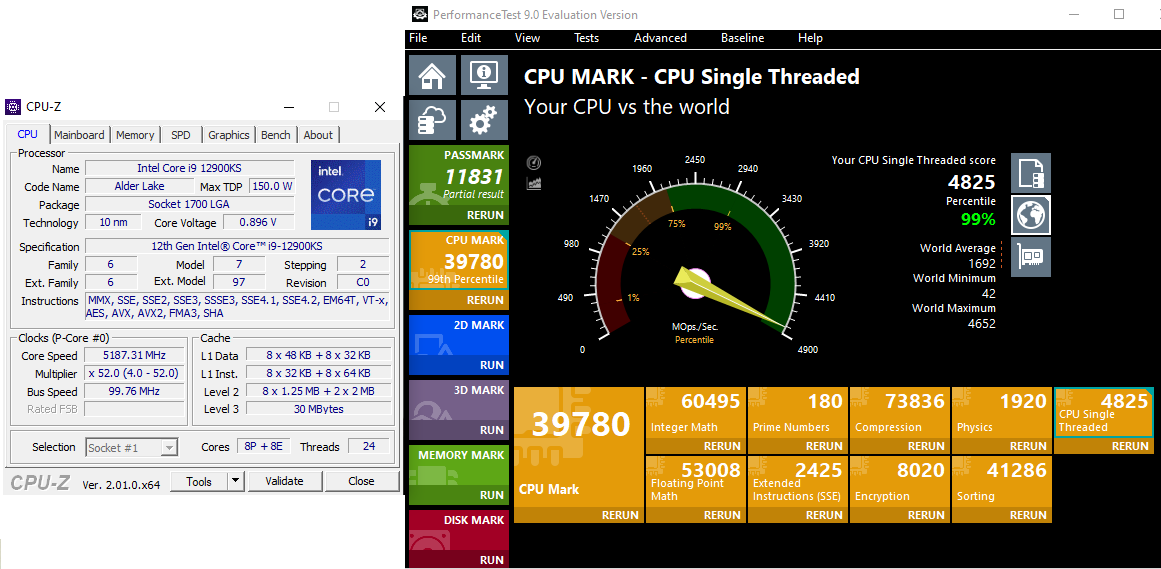Open the Advanced menu
The height and width of the screenshot is (569, 1161).
click(x=660, y=38)
